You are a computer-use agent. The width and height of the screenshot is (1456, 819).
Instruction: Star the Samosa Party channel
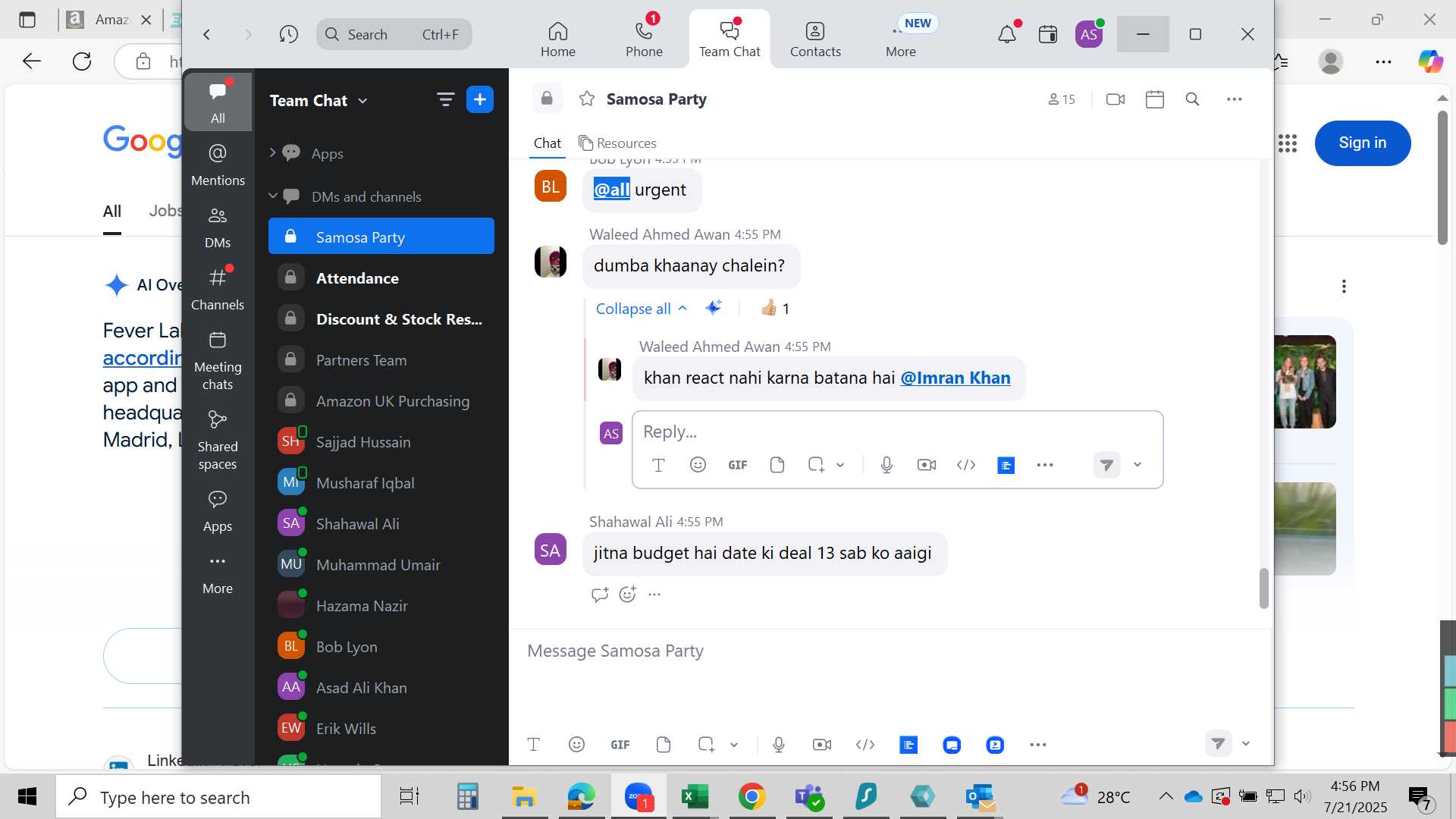(x=587, y=99)
